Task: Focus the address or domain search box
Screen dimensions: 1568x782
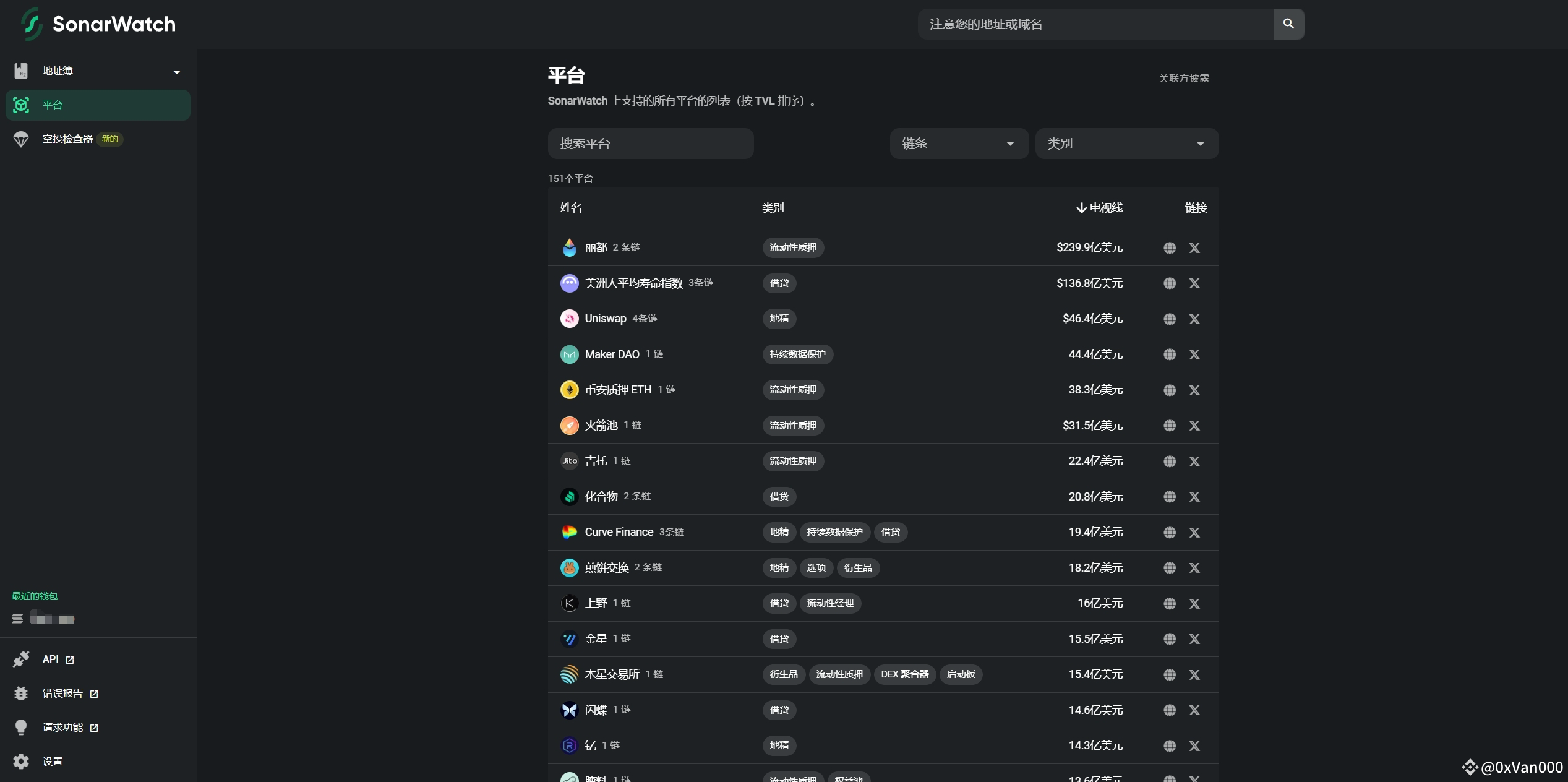Action: point(1095,24)
